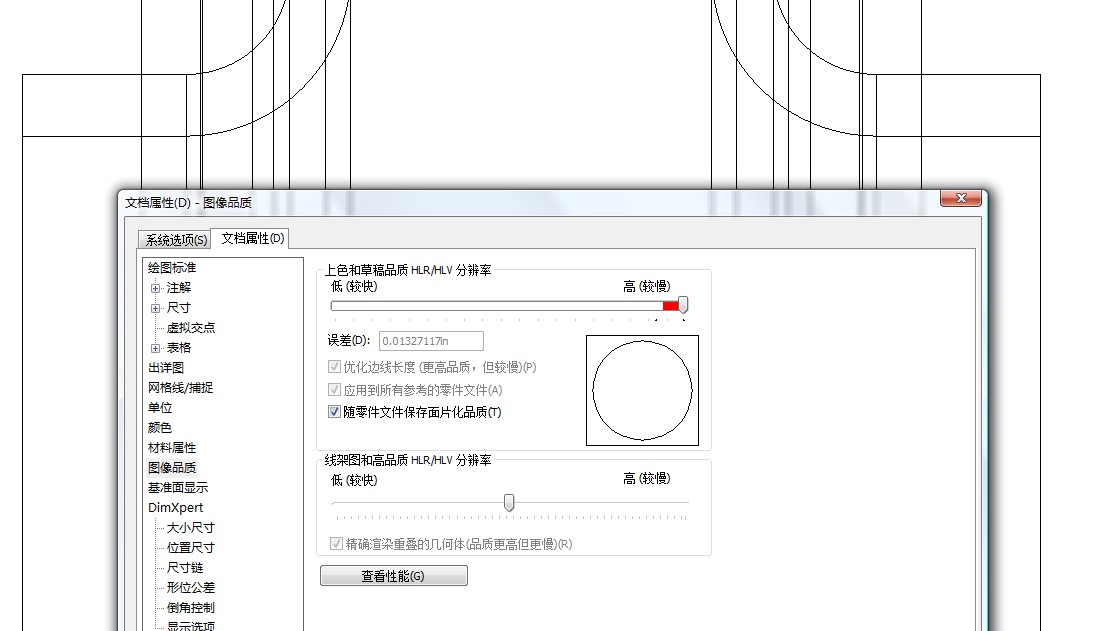
Task: Open 基准面显示 settings
Action: point(178,488)
